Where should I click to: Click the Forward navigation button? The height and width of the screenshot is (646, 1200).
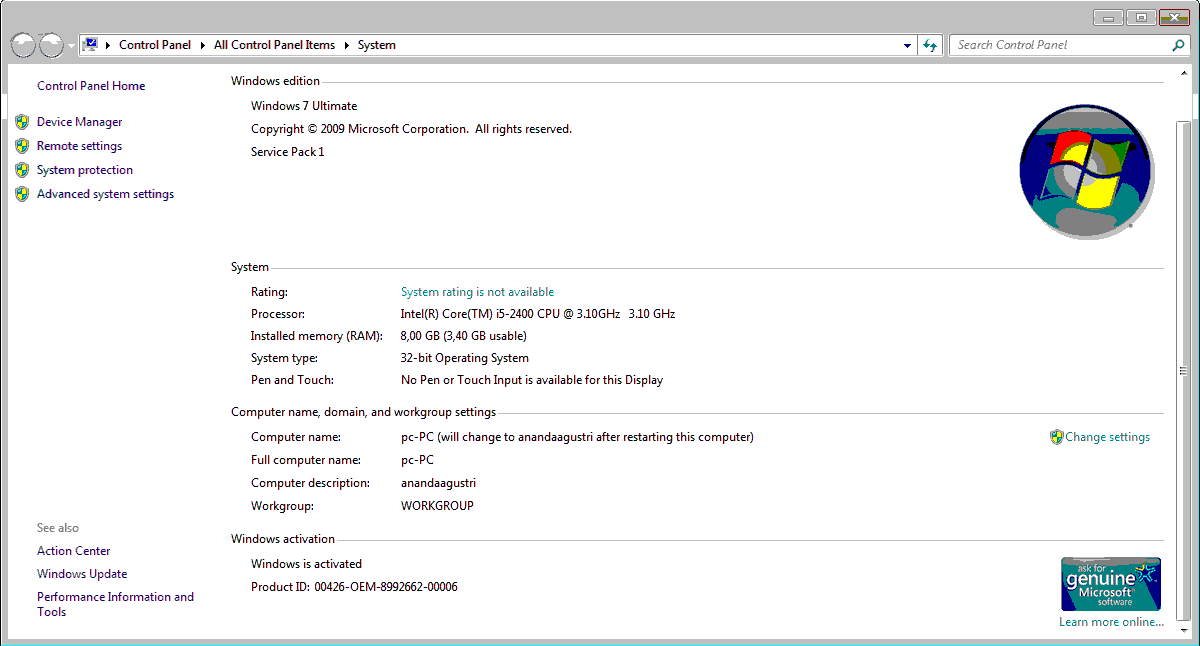pyautogui.click(x=51, y=45)
